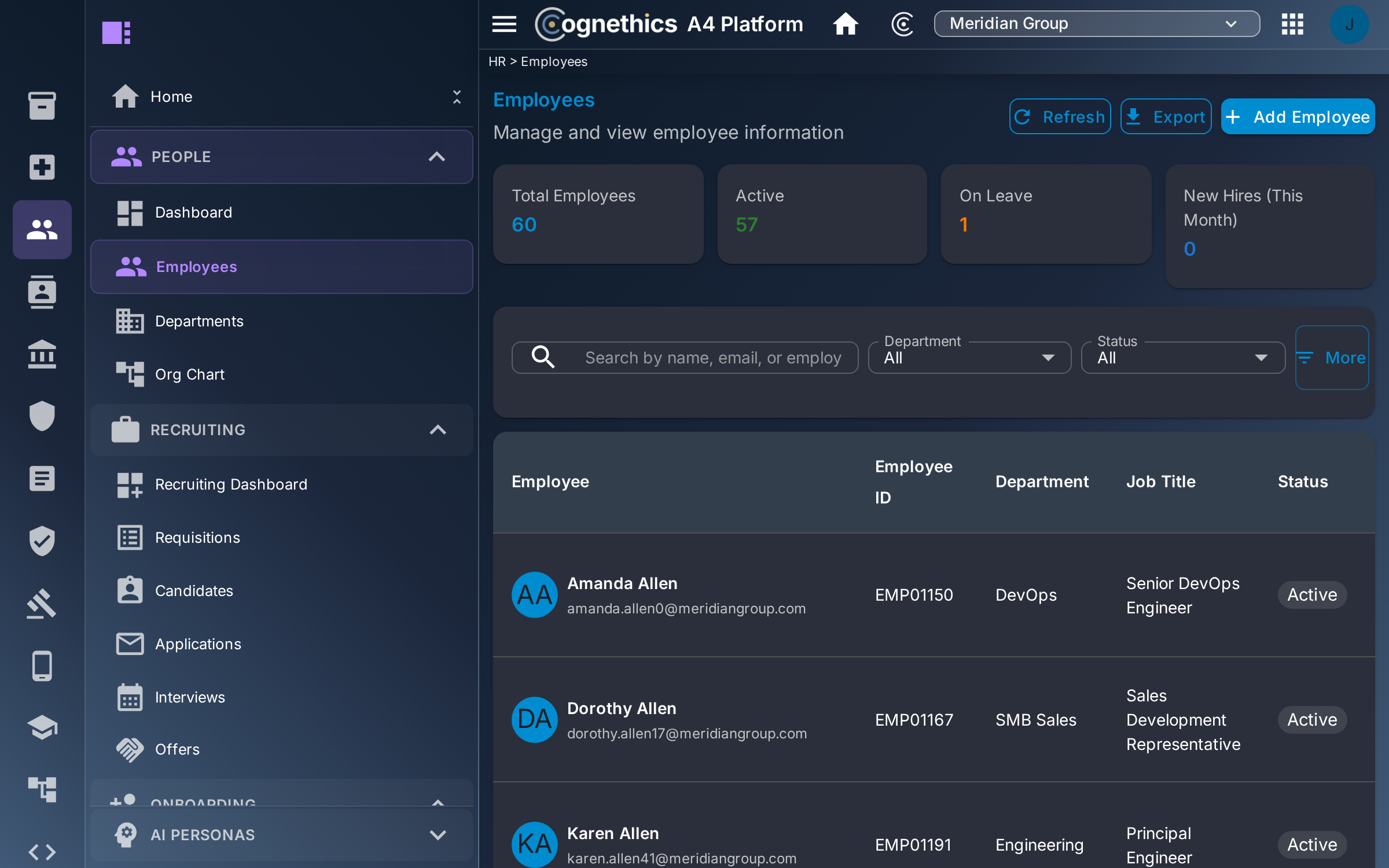The height and width of the screenshot is (868, 1389).
Task: Click the employee search field
Action: tap(685, 358)
